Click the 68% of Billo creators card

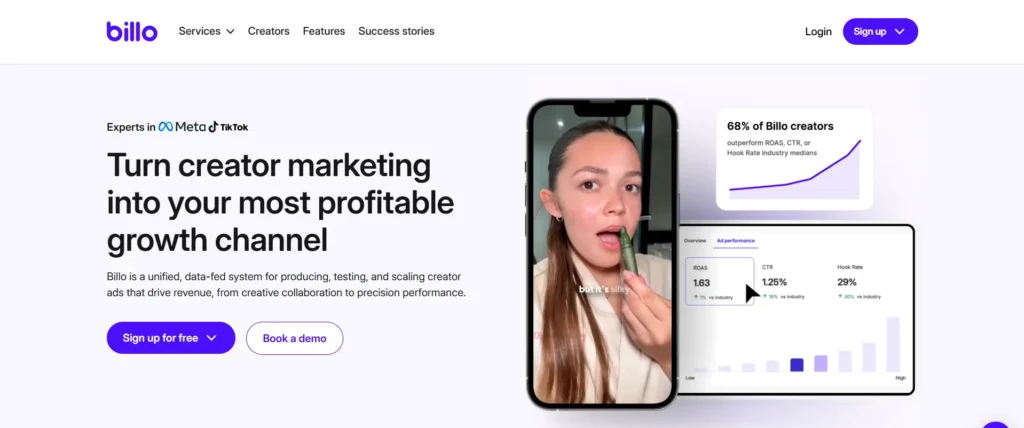click(x=794, y=159)
